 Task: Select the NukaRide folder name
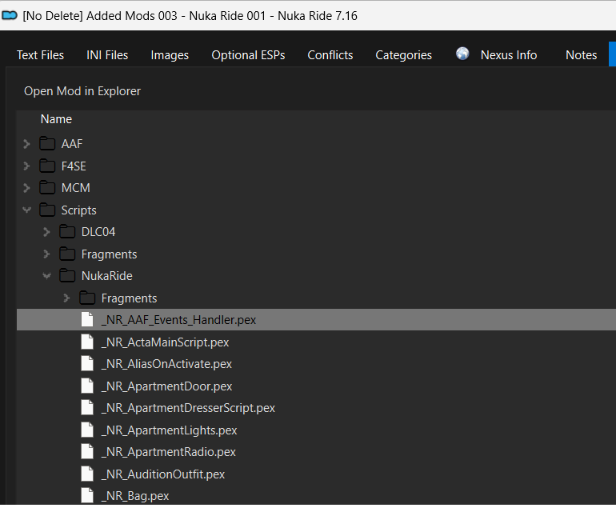[x=107, y=276]
